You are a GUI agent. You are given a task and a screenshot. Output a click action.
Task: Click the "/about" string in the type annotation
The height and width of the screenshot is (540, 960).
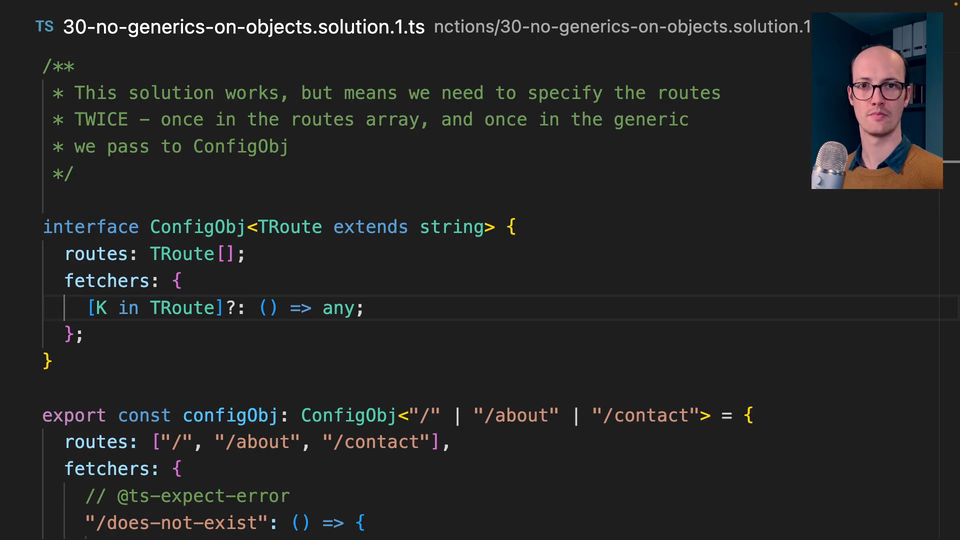point(517,415)
